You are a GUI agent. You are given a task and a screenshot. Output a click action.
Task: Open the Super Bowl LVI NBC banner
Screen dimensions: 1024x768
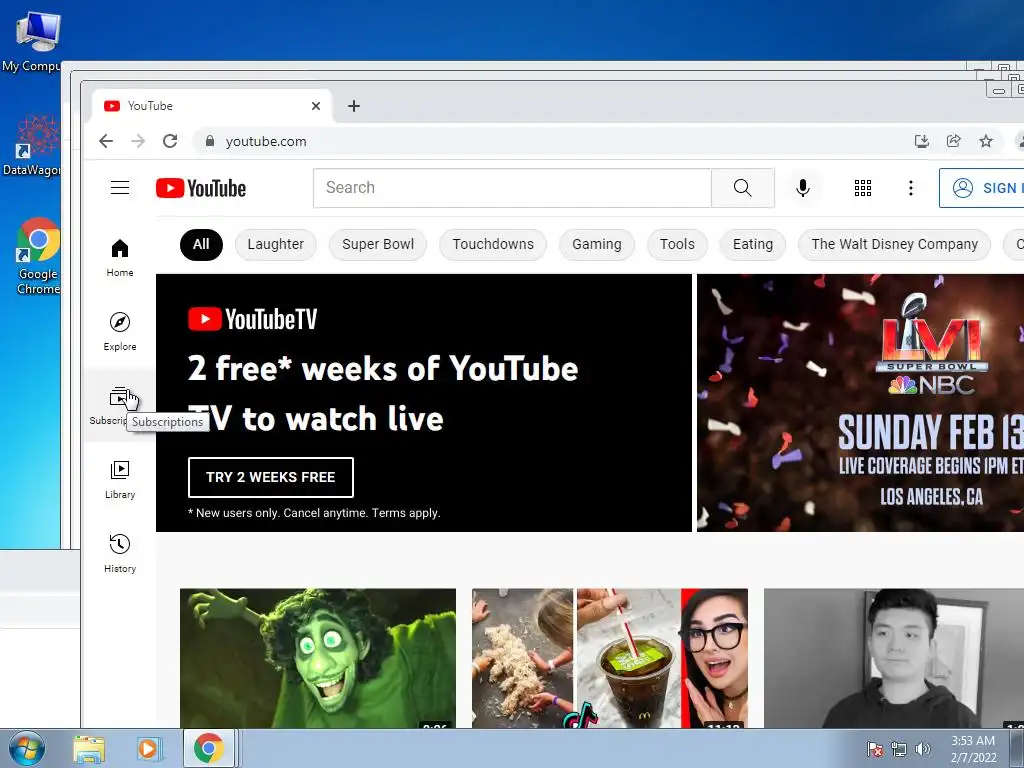coord(860,403)
